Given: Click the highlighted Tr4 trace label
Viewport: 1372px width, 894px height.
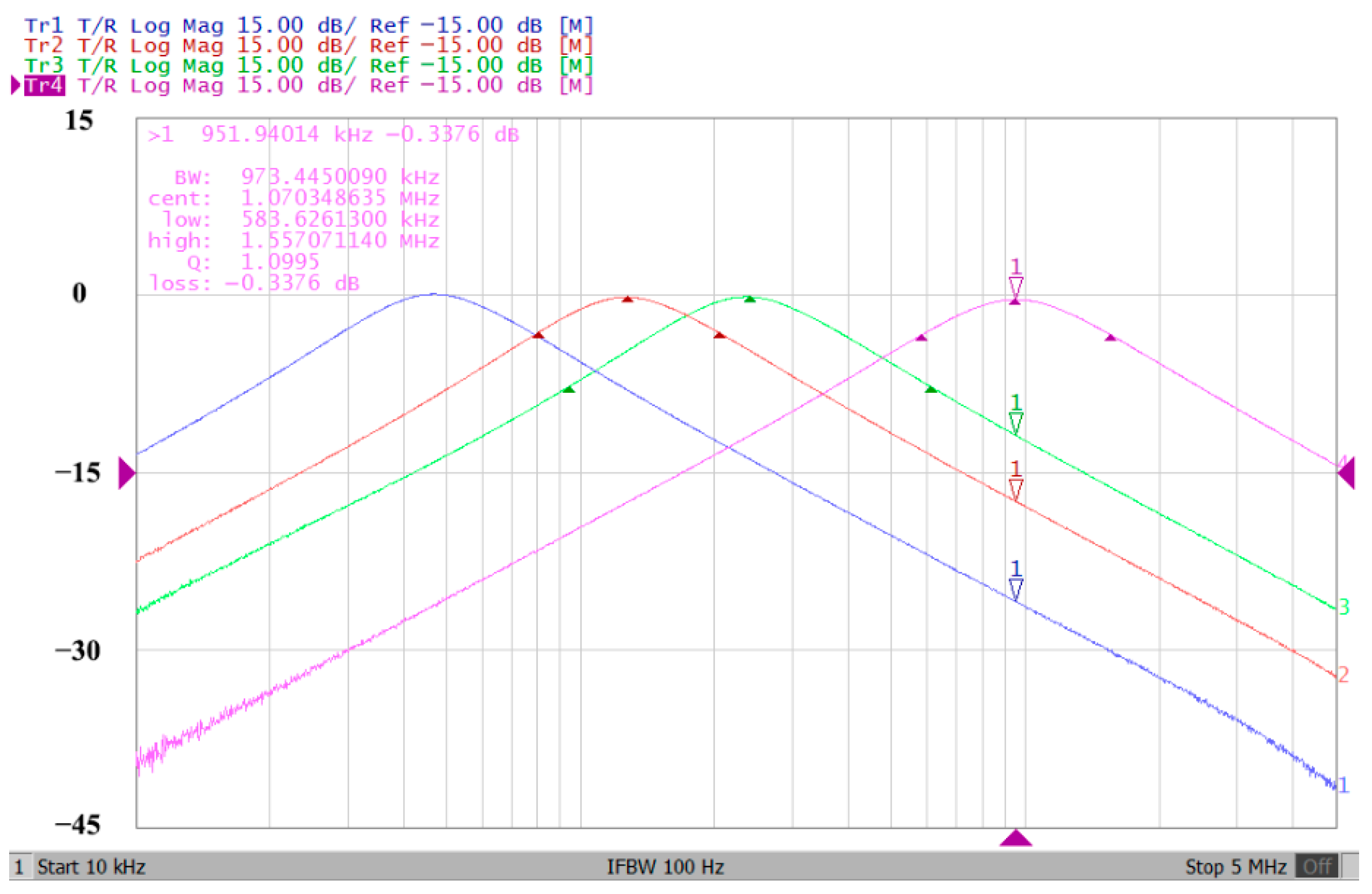Looking at the screenshot, I should [44, 85].
